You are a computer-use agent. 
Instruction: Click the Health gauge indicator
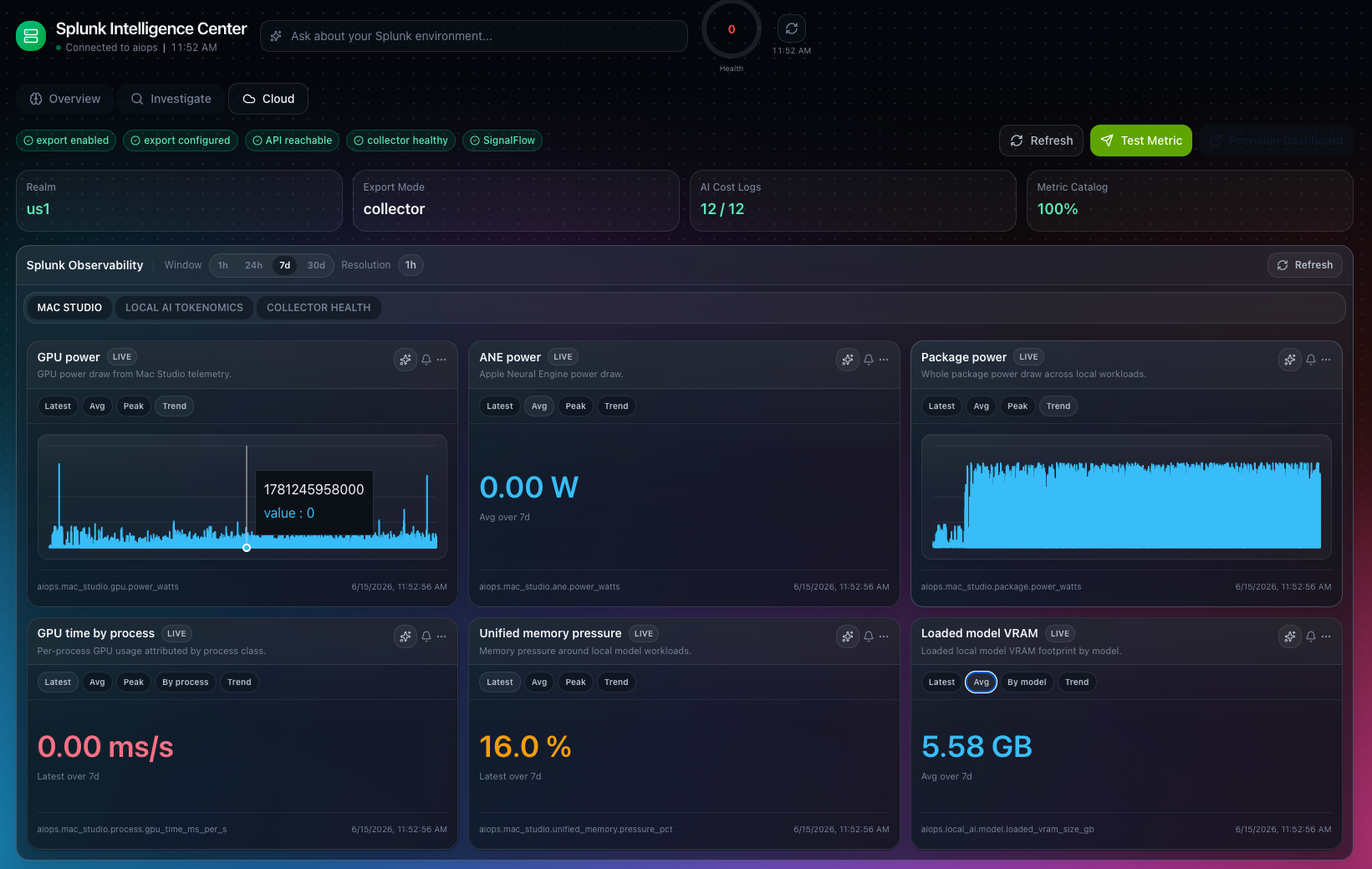click(x=732, y=29)
